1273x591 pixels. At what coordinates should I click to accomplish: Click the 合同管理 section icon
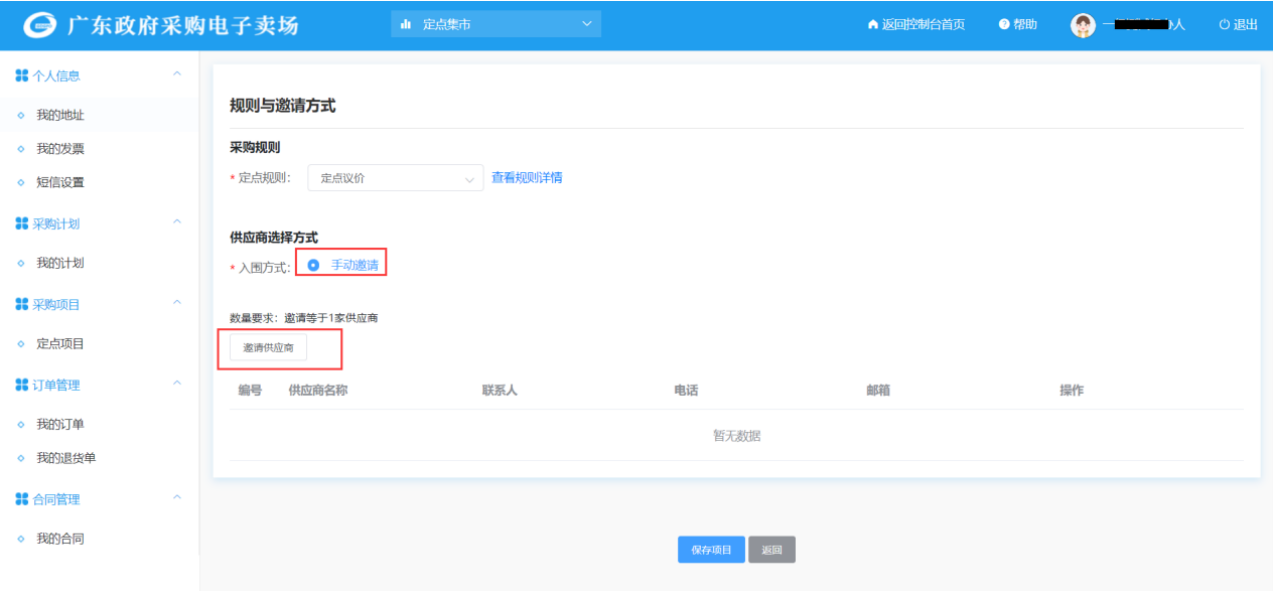point(22,498)
